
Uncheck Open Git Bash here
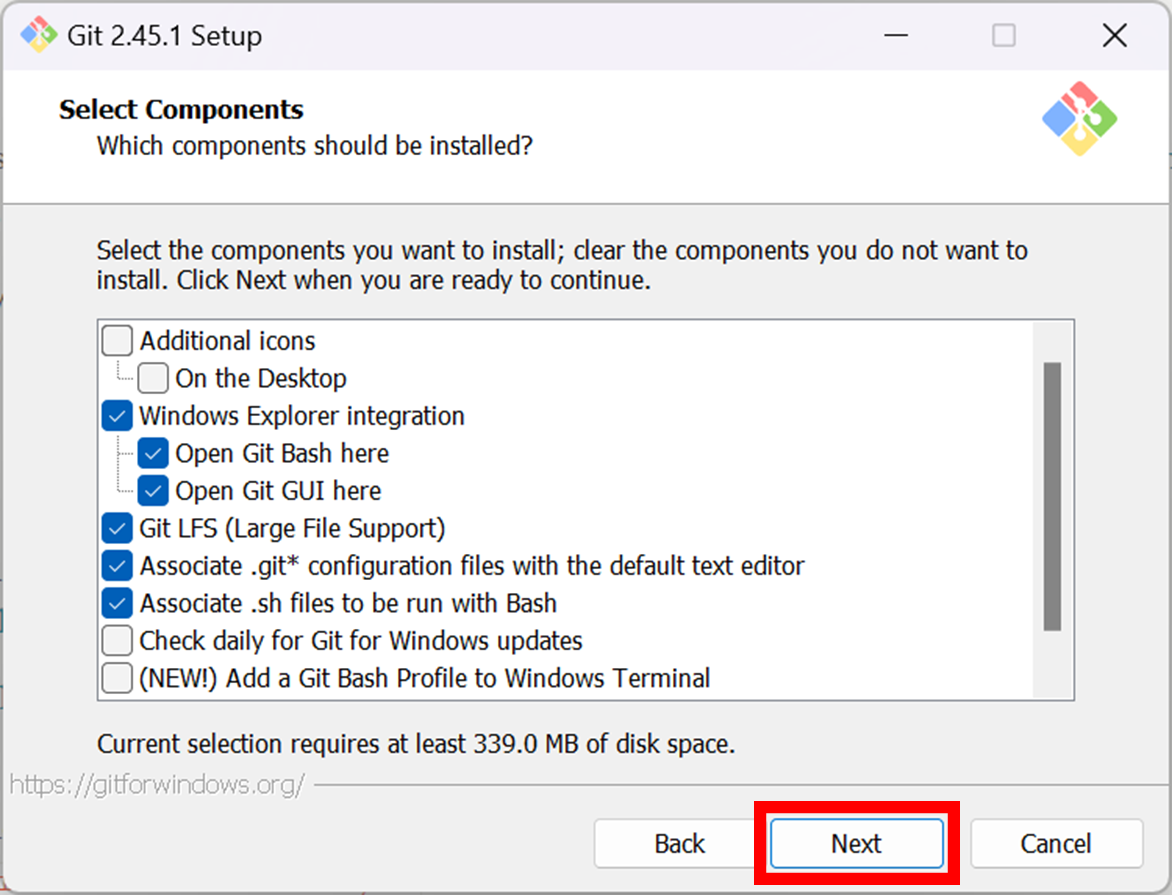[x=153, y=453]
